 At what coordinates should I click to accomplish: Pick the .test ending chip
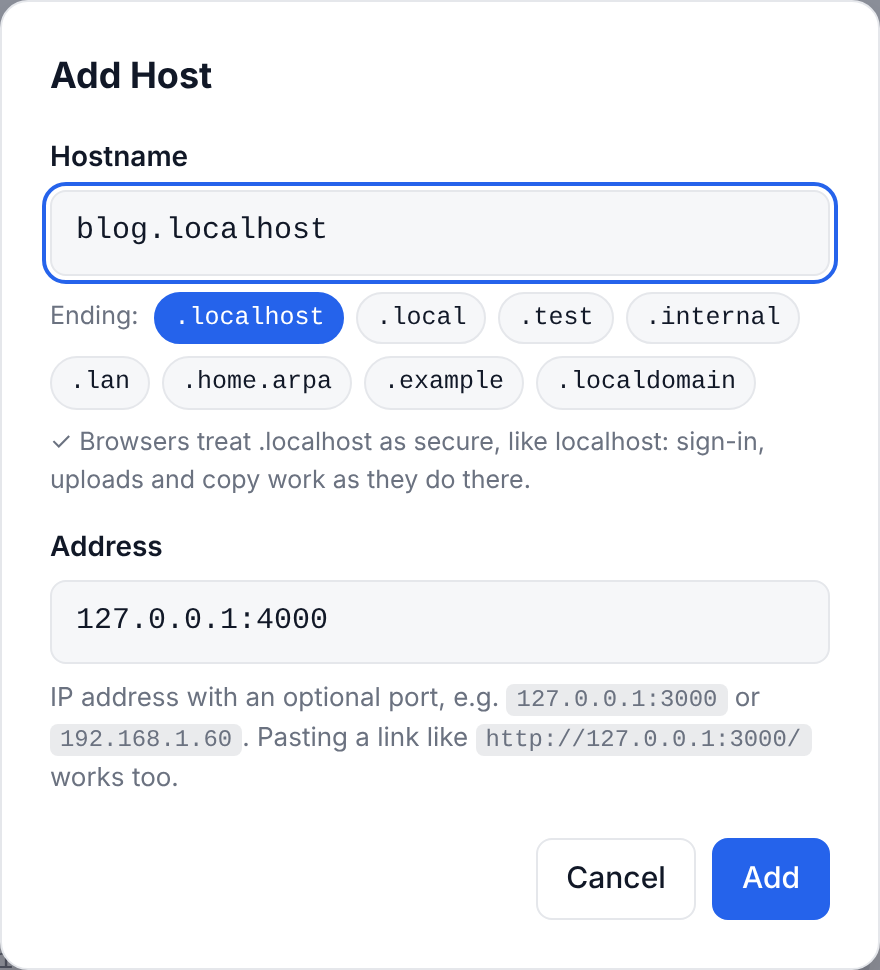tap(556, 317)
